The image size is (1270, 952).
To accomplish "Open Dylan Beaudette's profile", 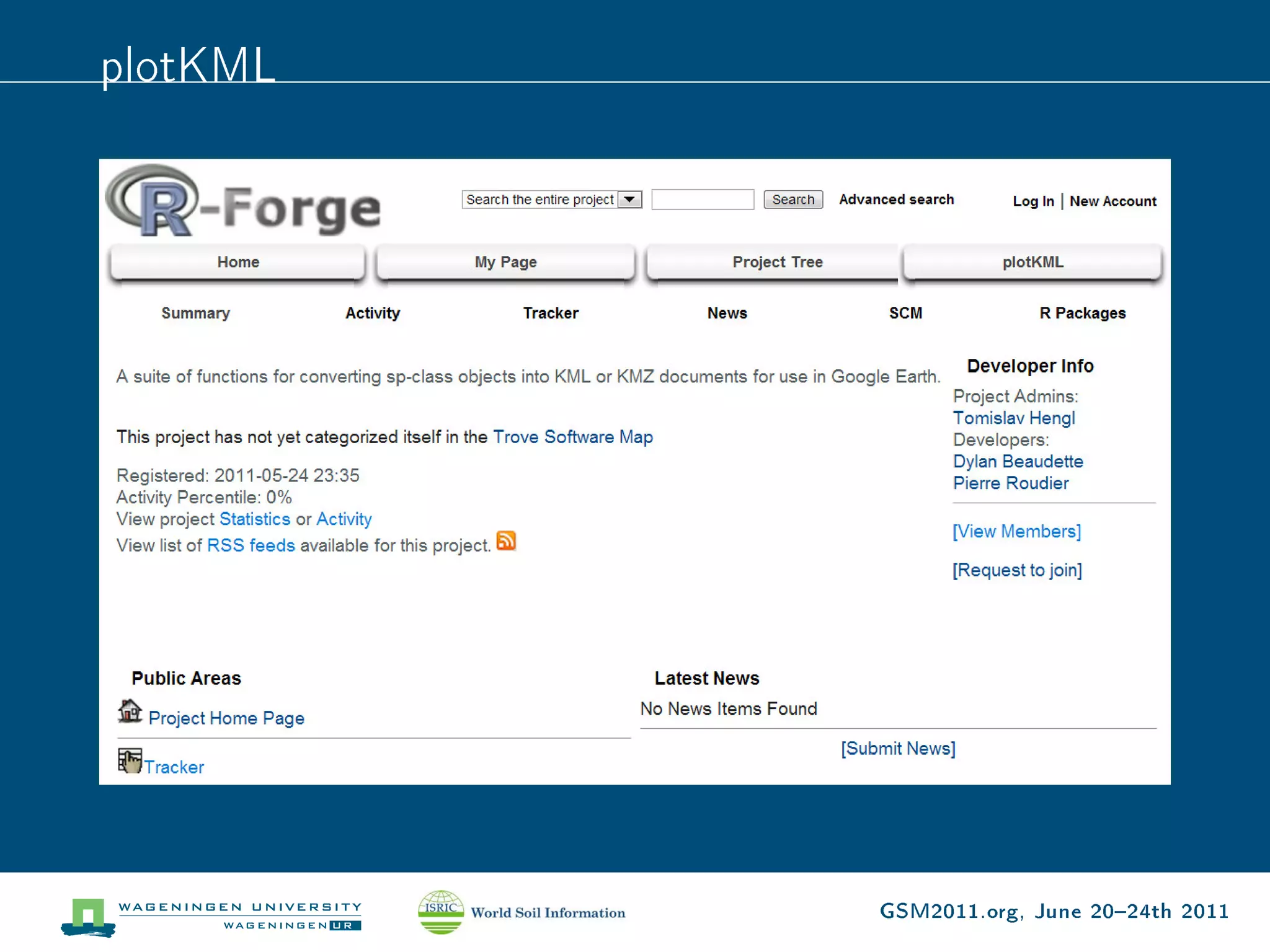I will [1018, 462].
